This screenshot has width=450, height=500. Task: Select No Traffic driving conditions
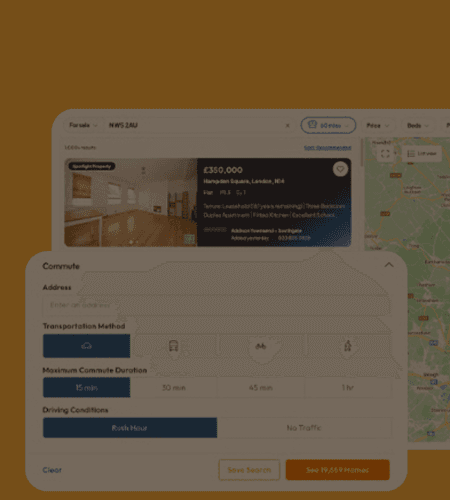(x=304, y=428)
